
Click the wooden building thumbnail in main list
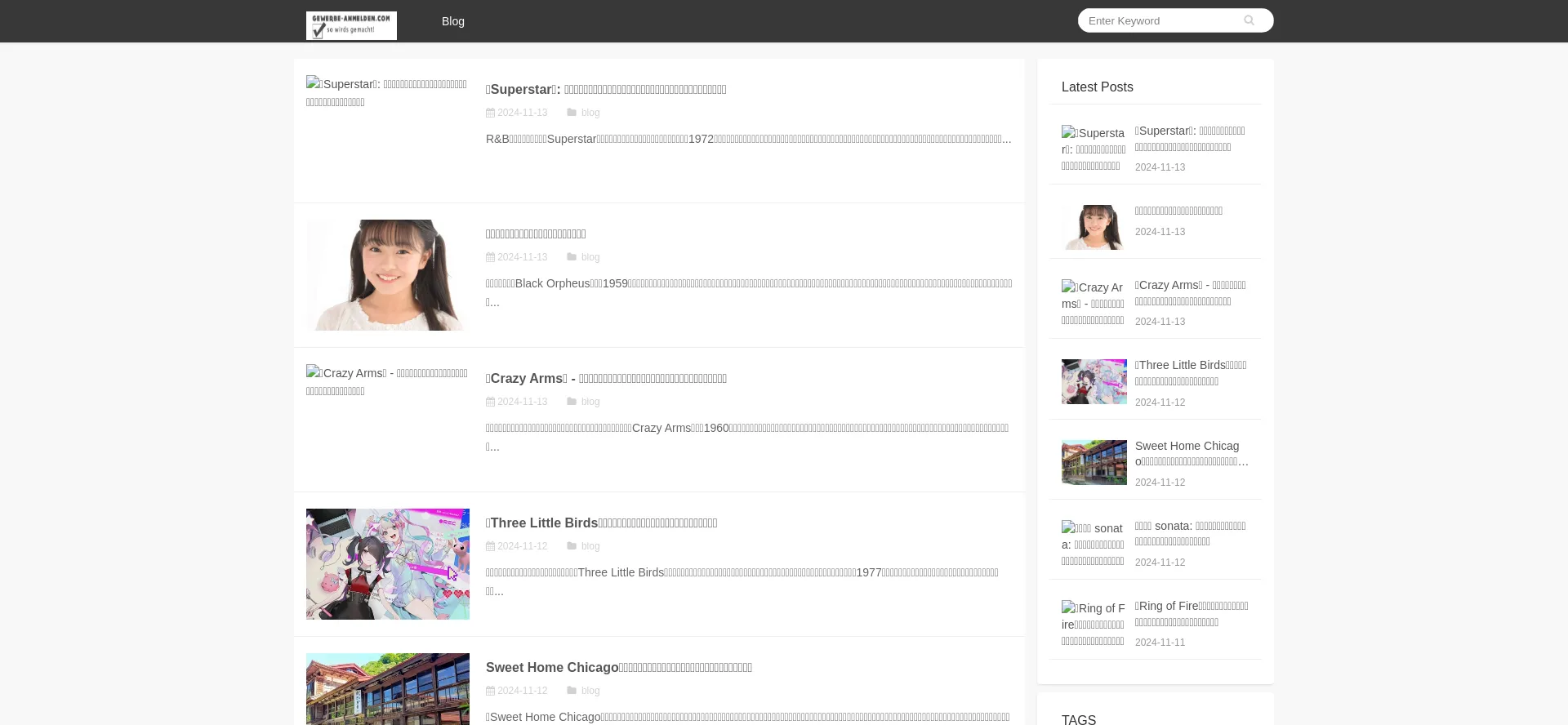pos(388,689)
